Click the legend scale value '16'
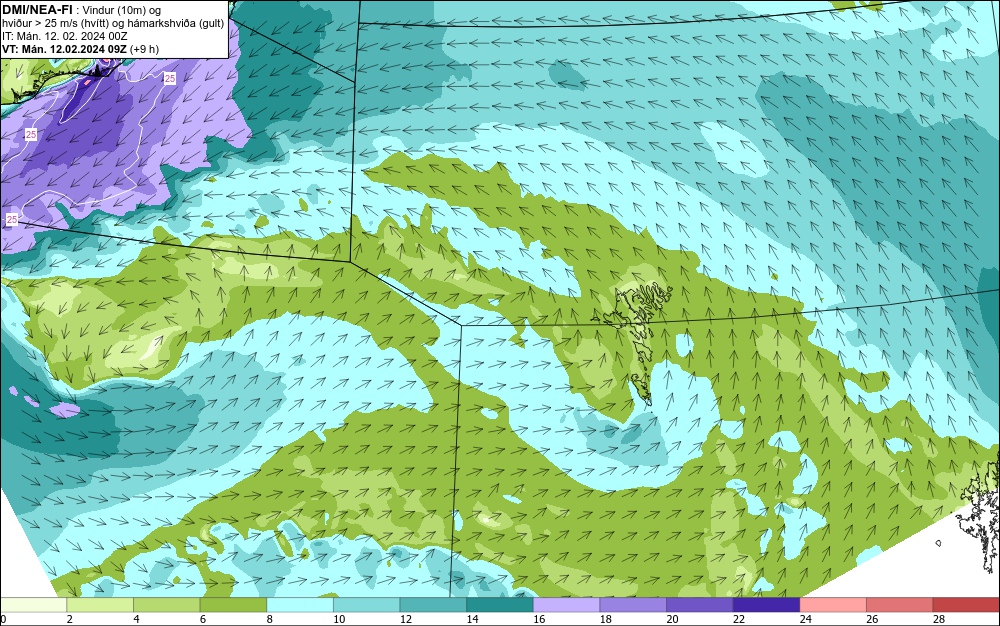This screenshot has width=1000, height=626. pos(539,619)
